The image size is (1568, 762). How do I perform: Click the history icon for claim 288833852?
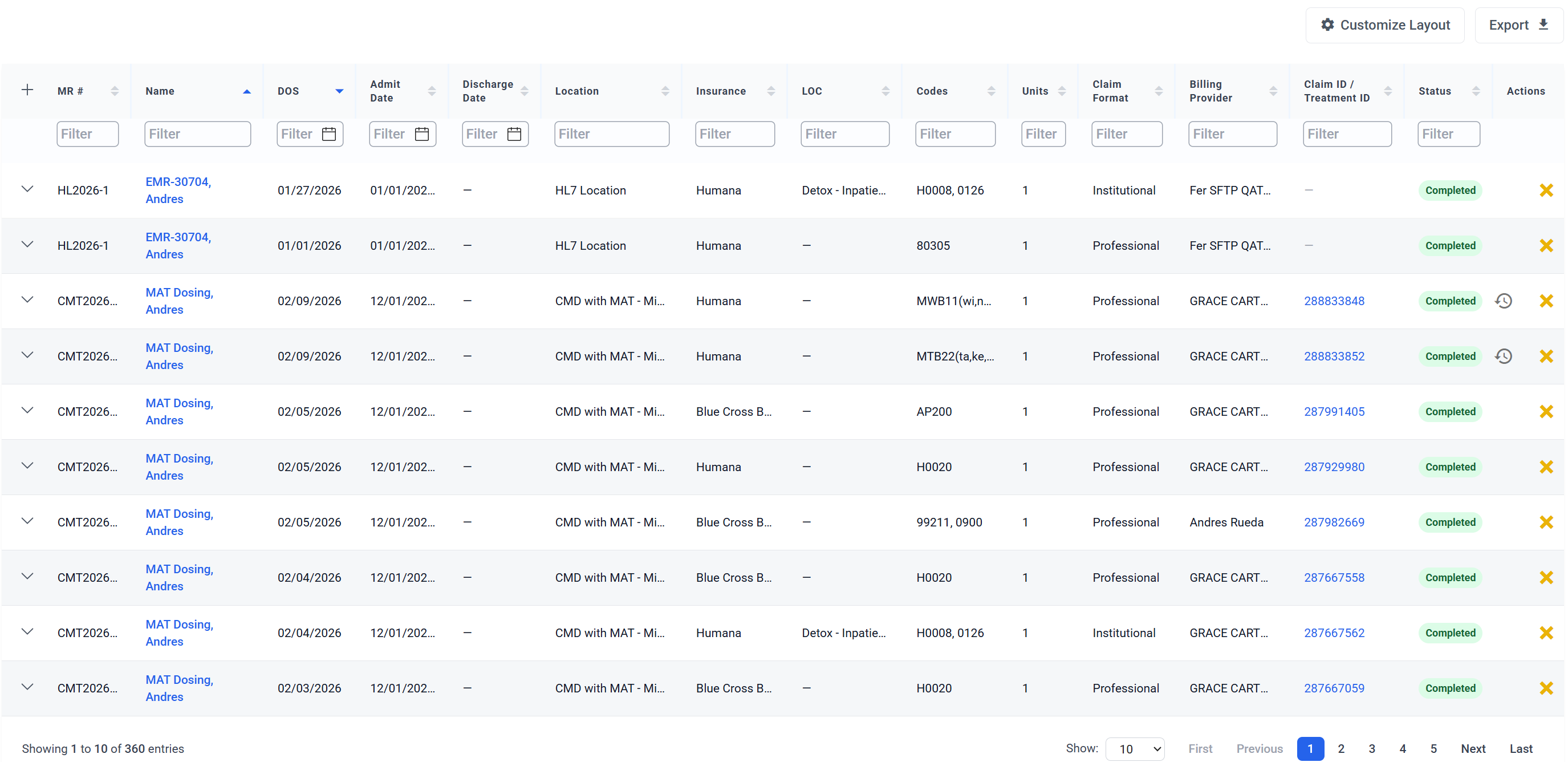1503,356
